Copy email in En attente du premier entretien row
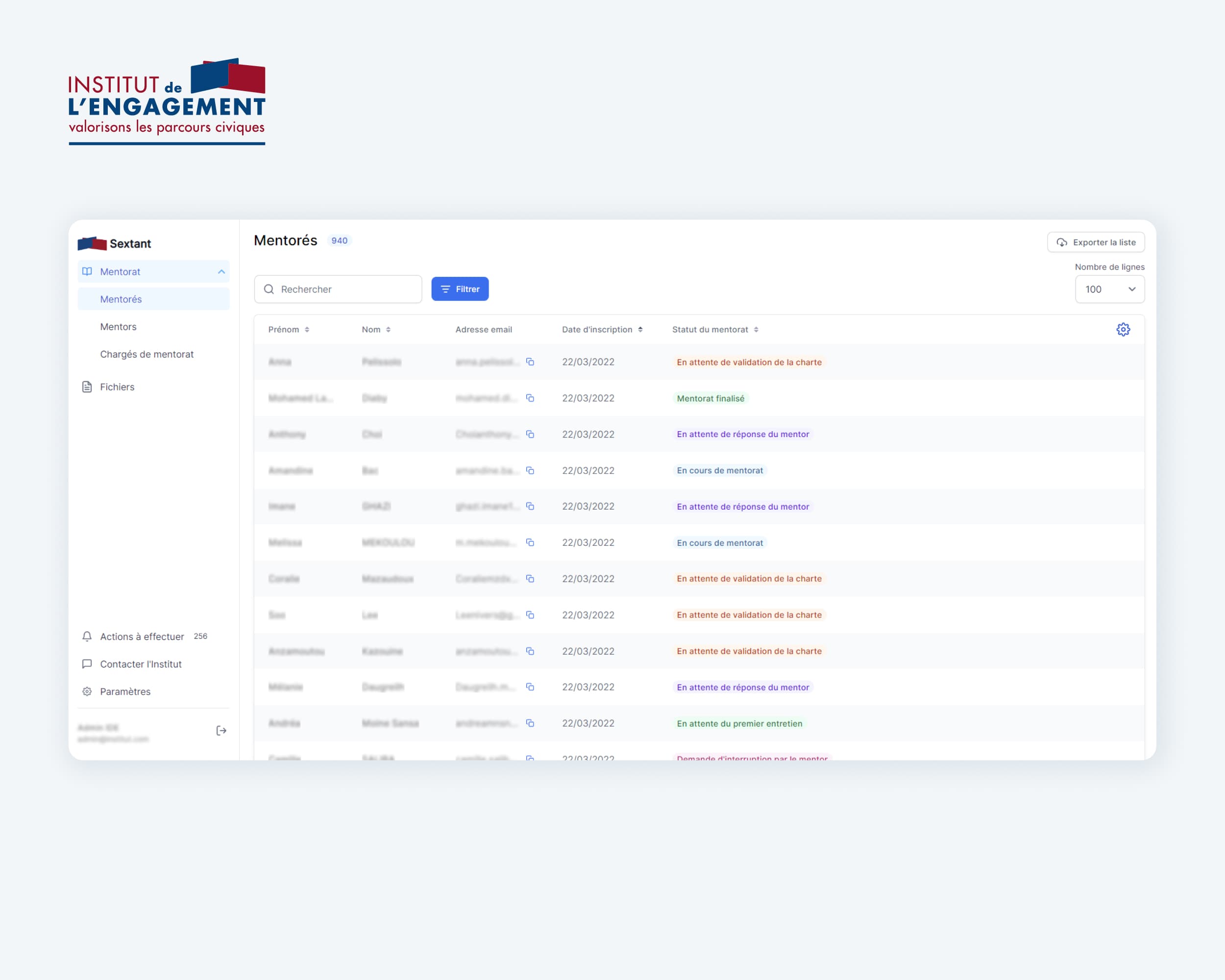1225x980 pixels. point(530,723)
